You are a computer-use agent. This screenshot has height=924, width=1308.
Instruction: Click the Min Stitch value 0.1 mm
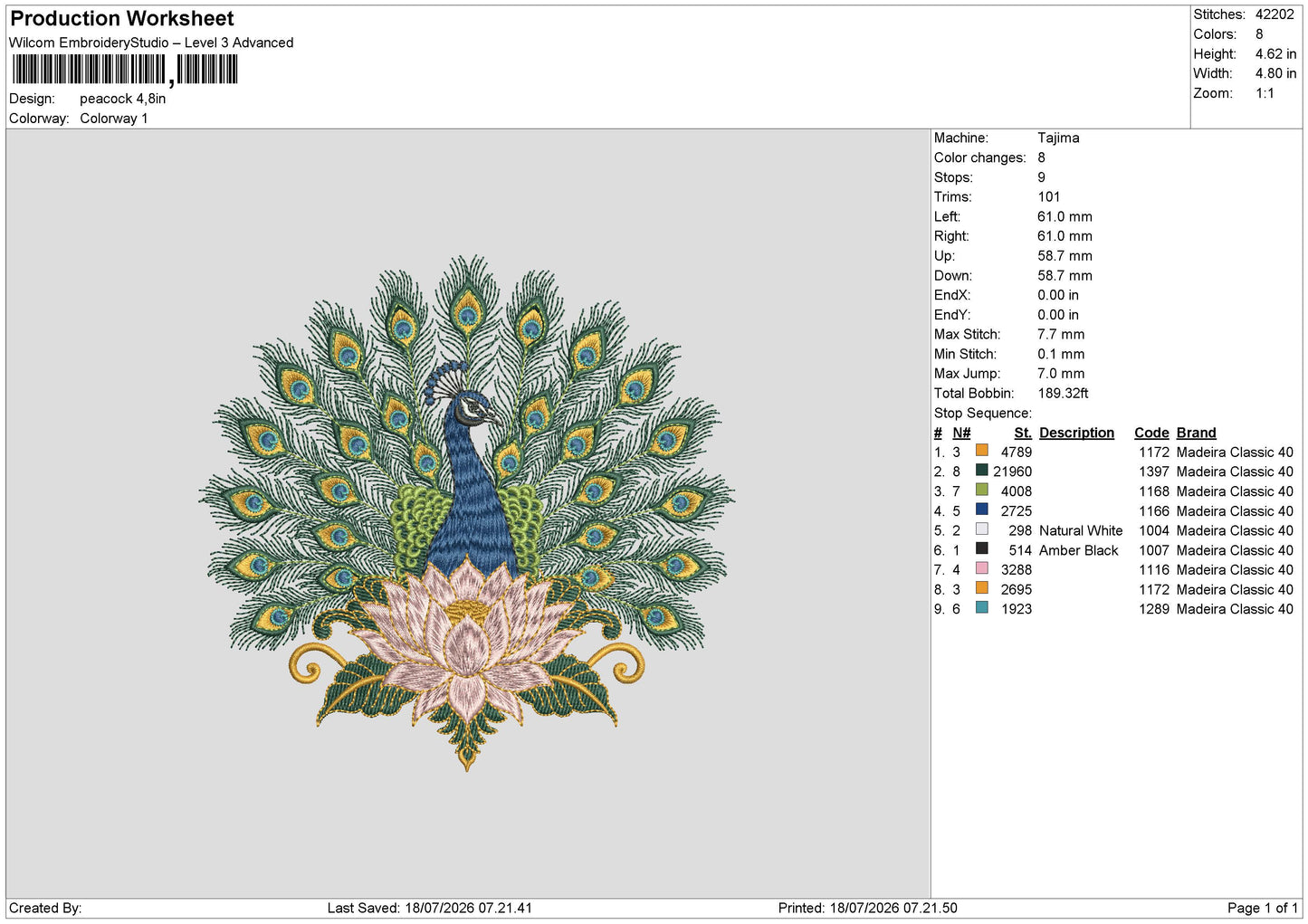click(x=1061, y=354)
